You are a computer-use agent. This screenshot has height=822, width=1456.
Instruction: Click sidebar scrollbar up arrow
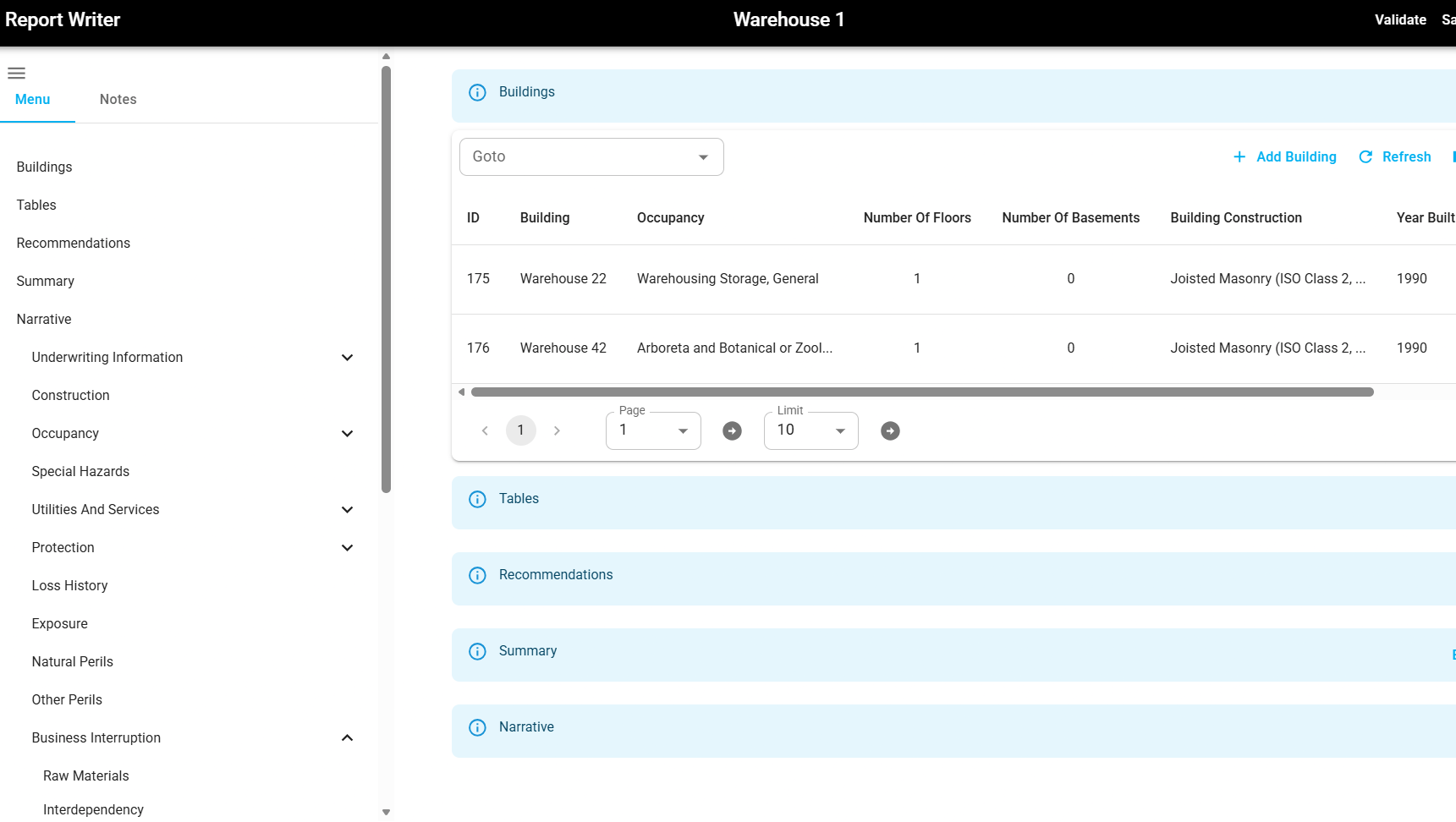386,57
